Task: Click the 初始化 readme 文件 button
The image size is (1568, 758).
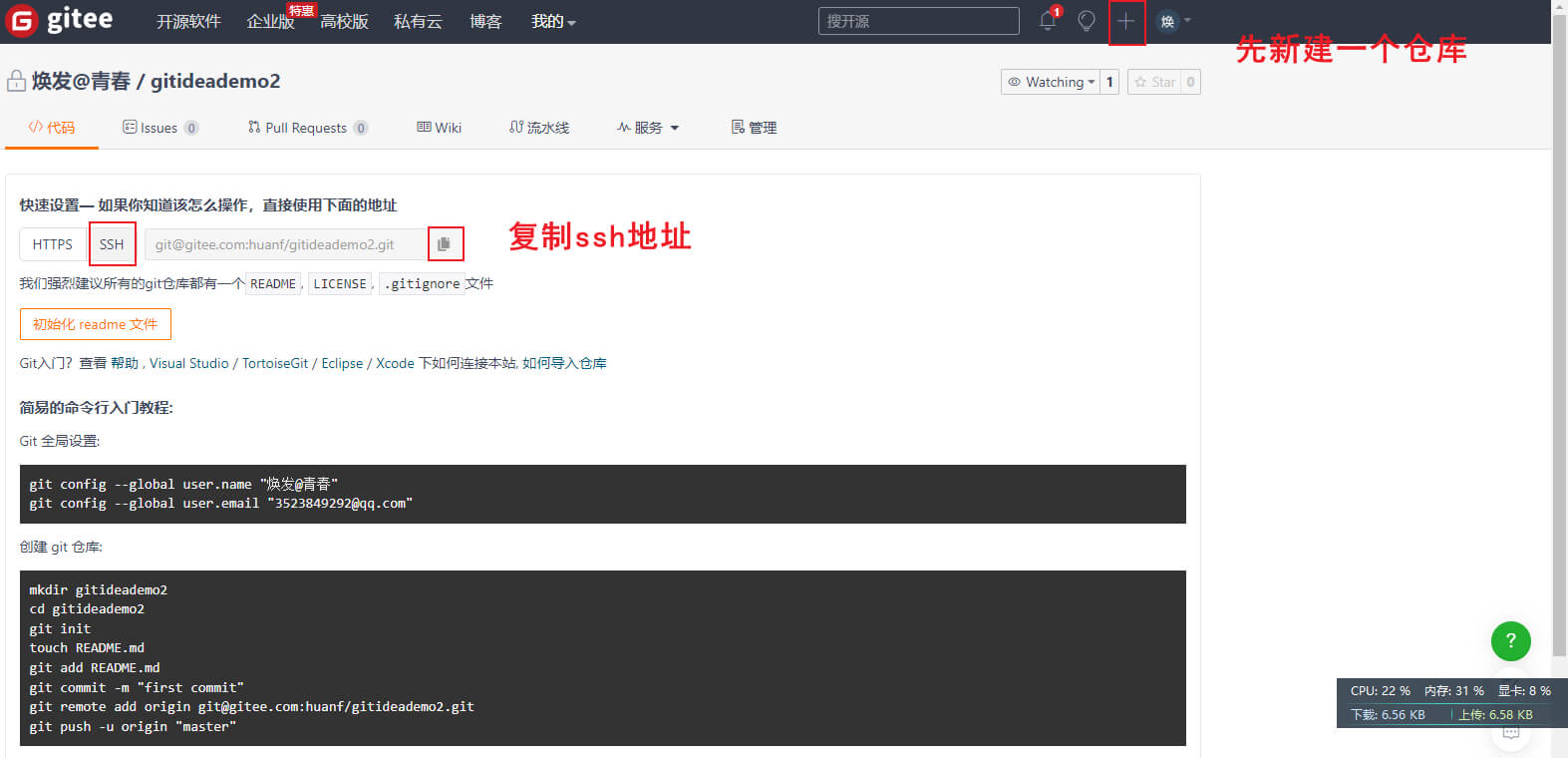Action: pos(96,324)
